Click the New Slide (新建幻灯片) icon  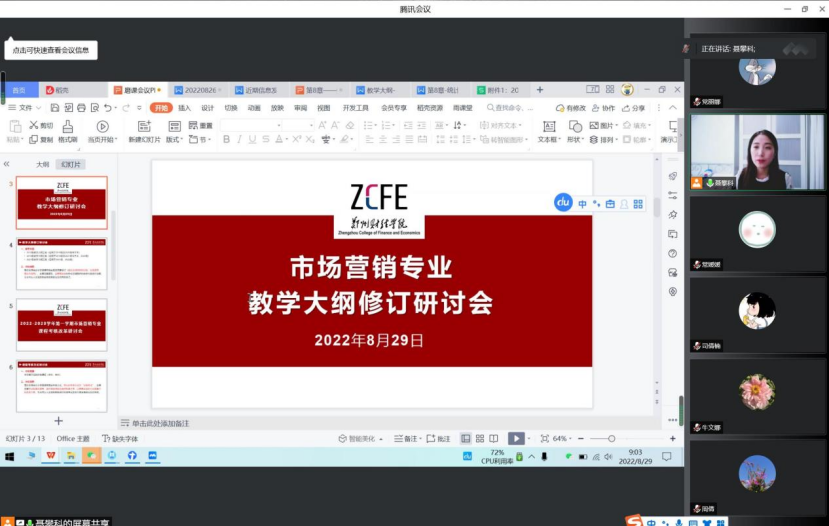pyautogui.click(x=144, y=126)
